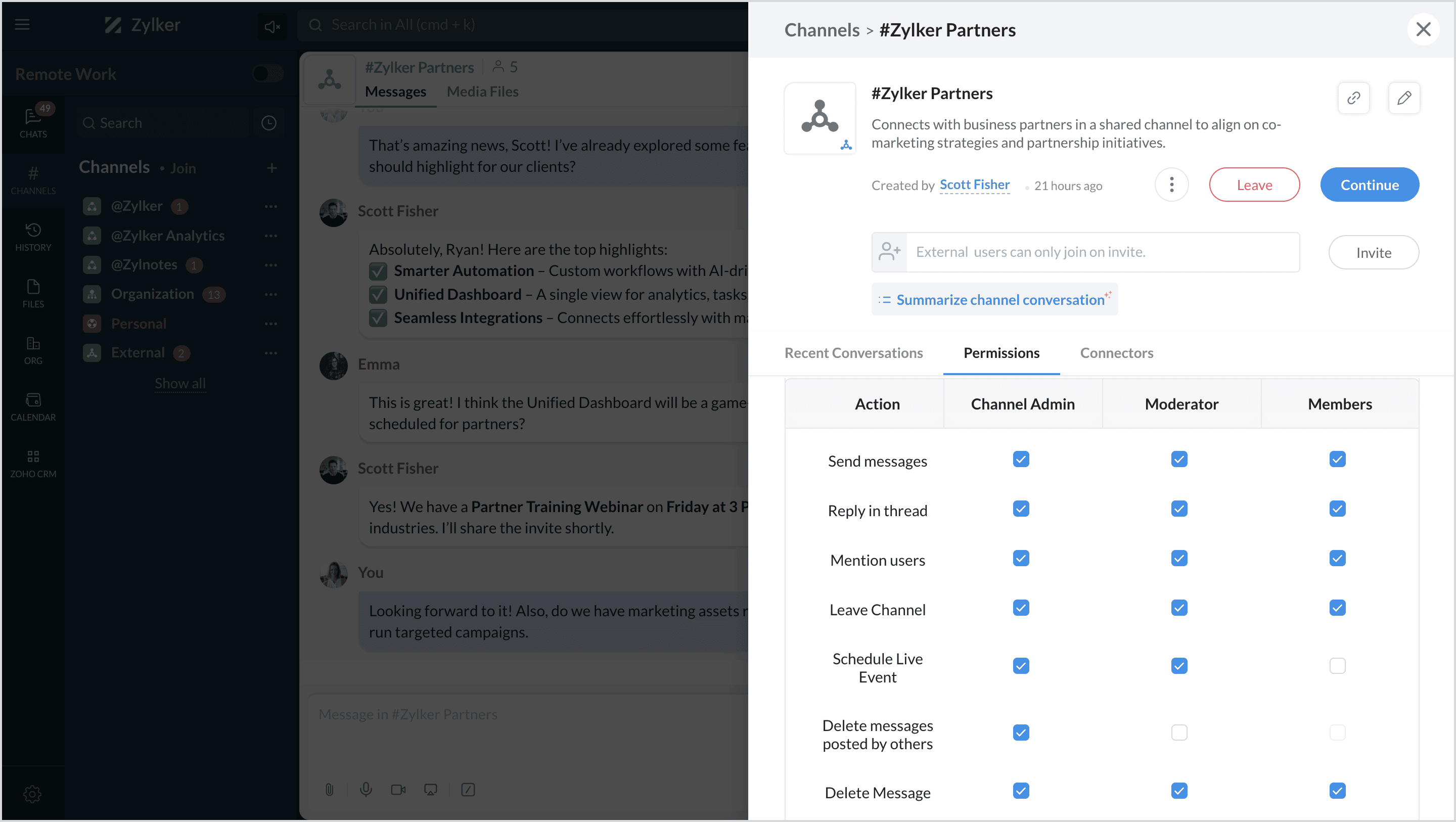
Task: Click the pencil edit channel icon
Action: point(1403,98)
